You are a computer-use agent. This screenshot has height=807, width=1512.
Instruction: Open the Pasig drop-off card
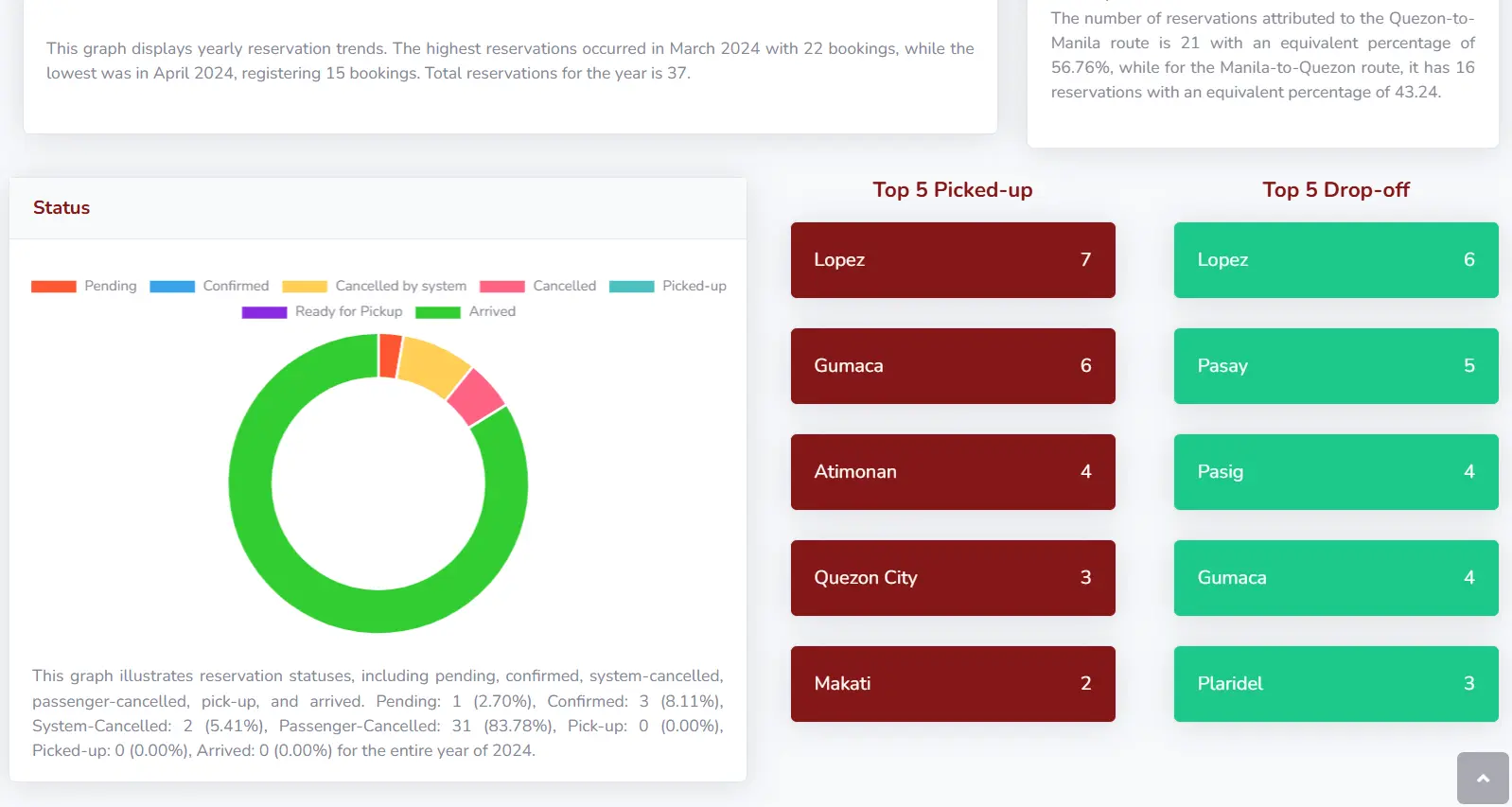(1335, 472)
